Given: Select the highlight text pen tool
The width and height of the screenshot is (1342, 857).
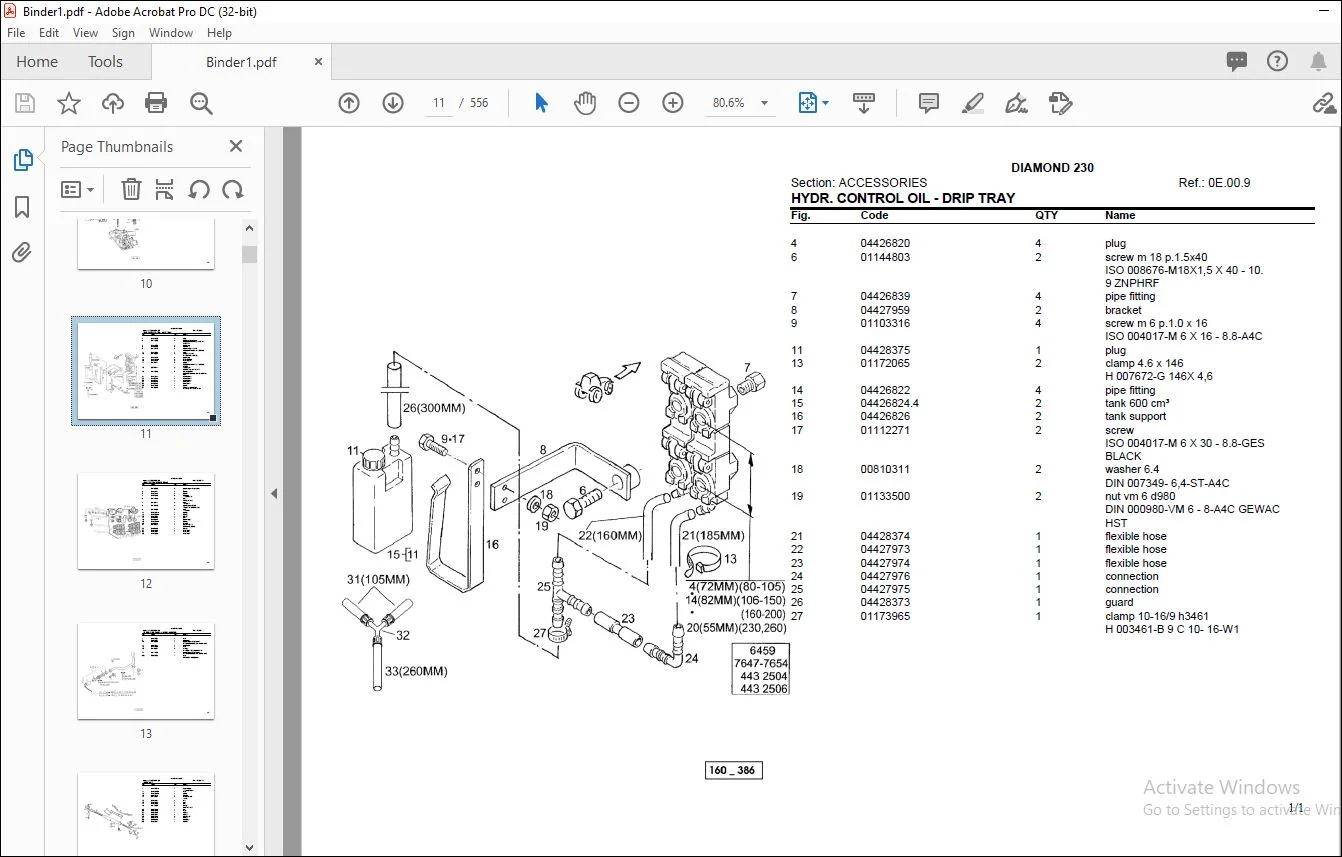Looking at the screenshot, I should pos(972,103).
